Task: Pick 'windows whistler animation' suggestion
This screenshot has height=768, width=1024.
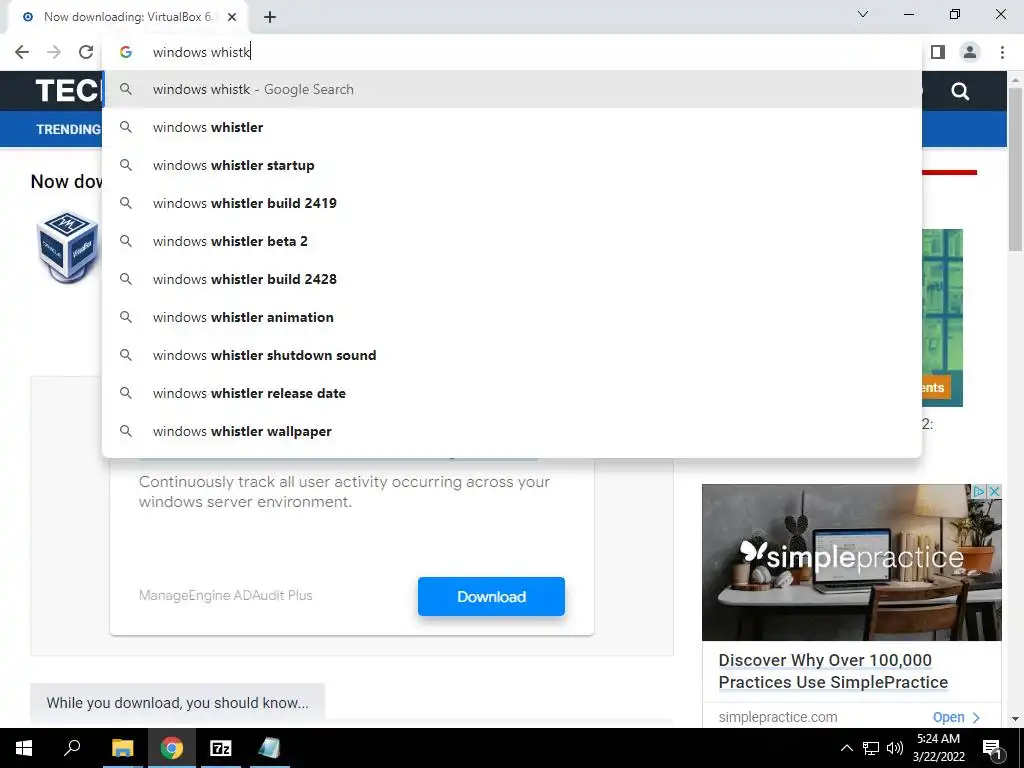Action: tap(512, 317)
